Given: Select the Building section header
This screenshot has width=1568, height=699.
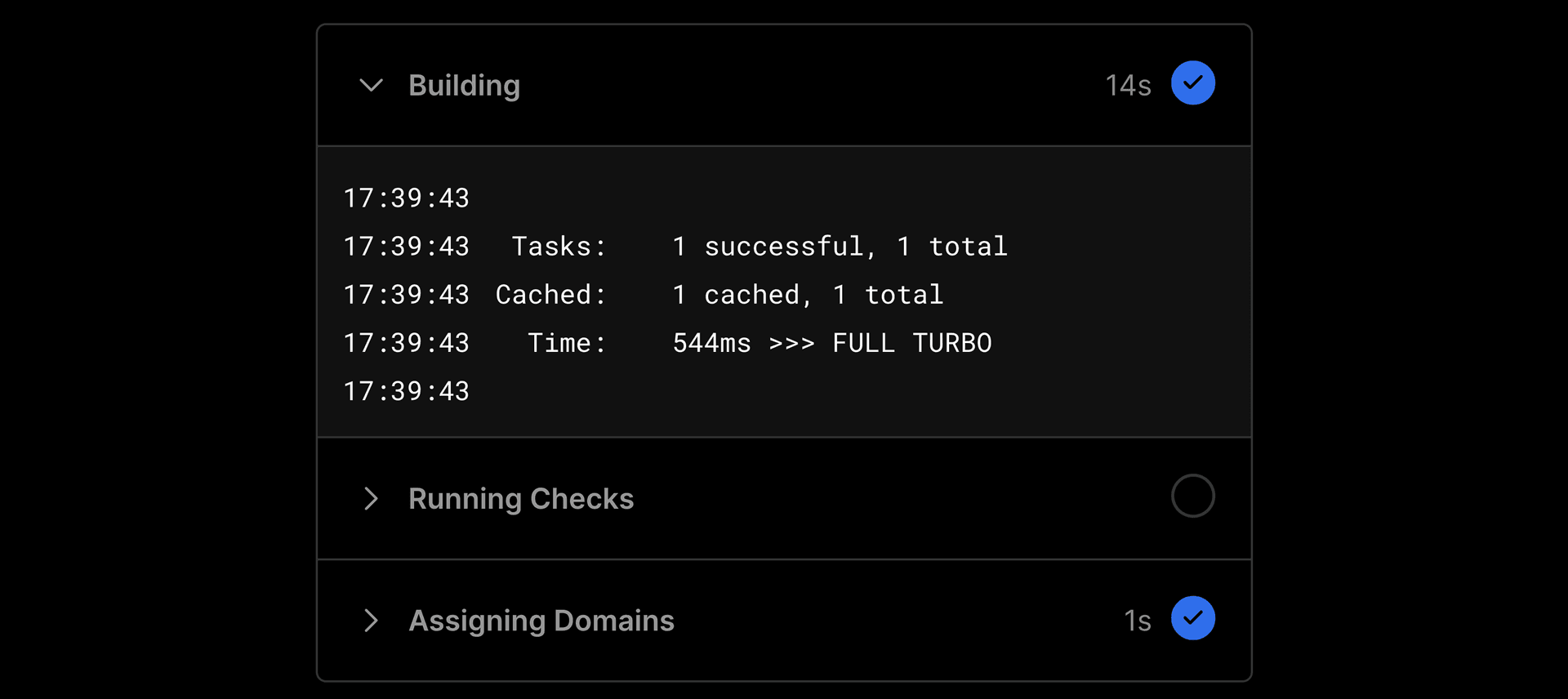Looking at the screenshot, I should [x=464, y=85].
